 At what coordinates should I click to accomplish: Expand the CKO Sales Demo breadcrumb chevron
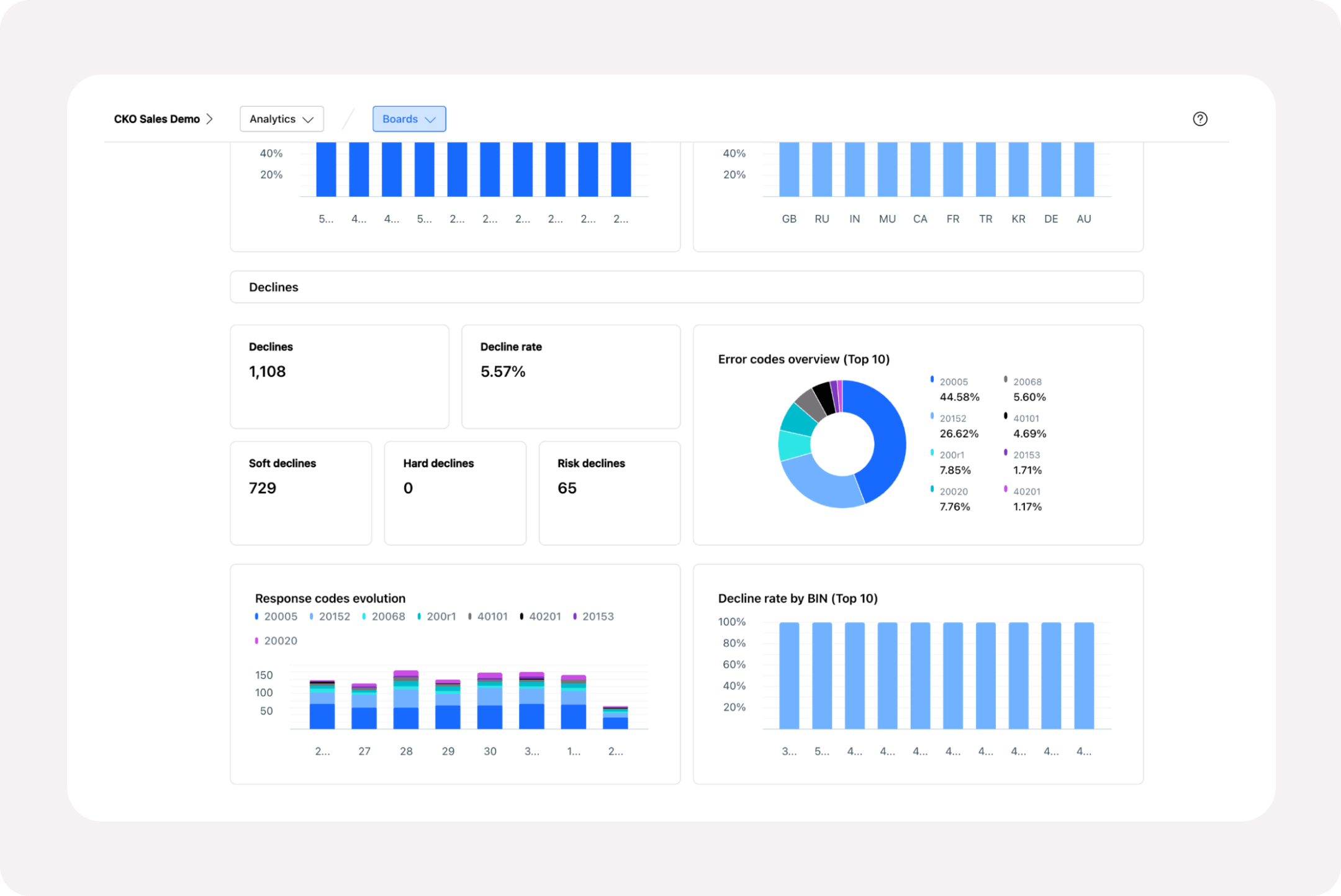click(210, 119)
